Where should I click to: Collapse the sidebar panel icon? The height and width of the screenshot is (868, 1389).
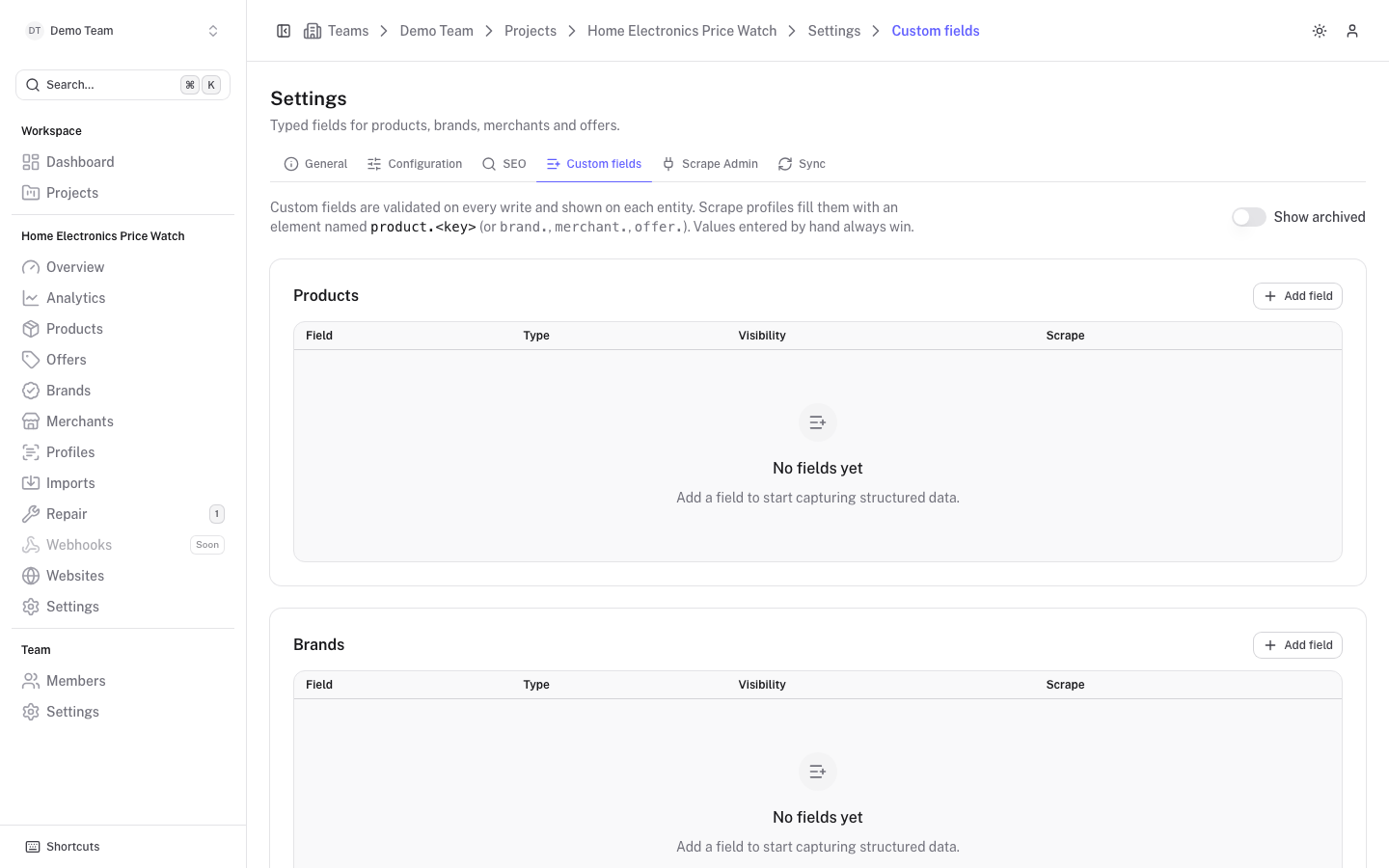click(x=284, y=31)
